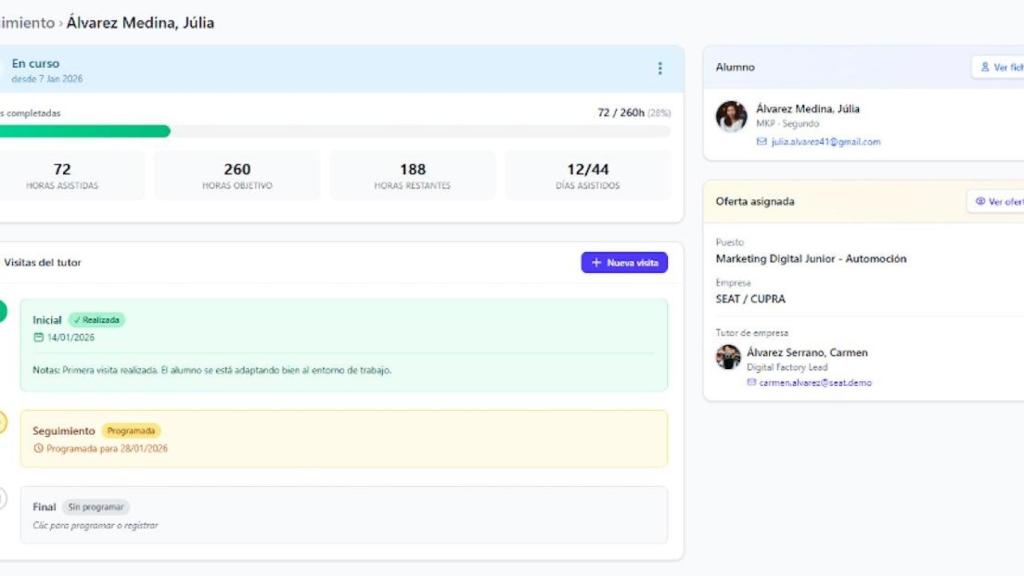Open julia.alvarez41@gmail.com email link
Screen dimensions: 1024x576
point(825,142)
